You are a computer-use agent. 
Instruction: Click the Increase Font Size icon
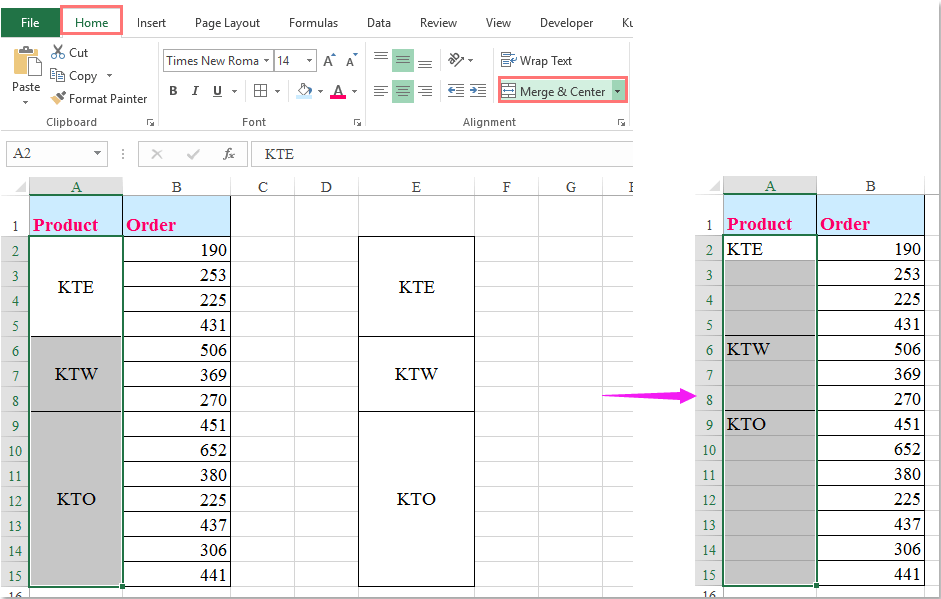coord(328,60)
